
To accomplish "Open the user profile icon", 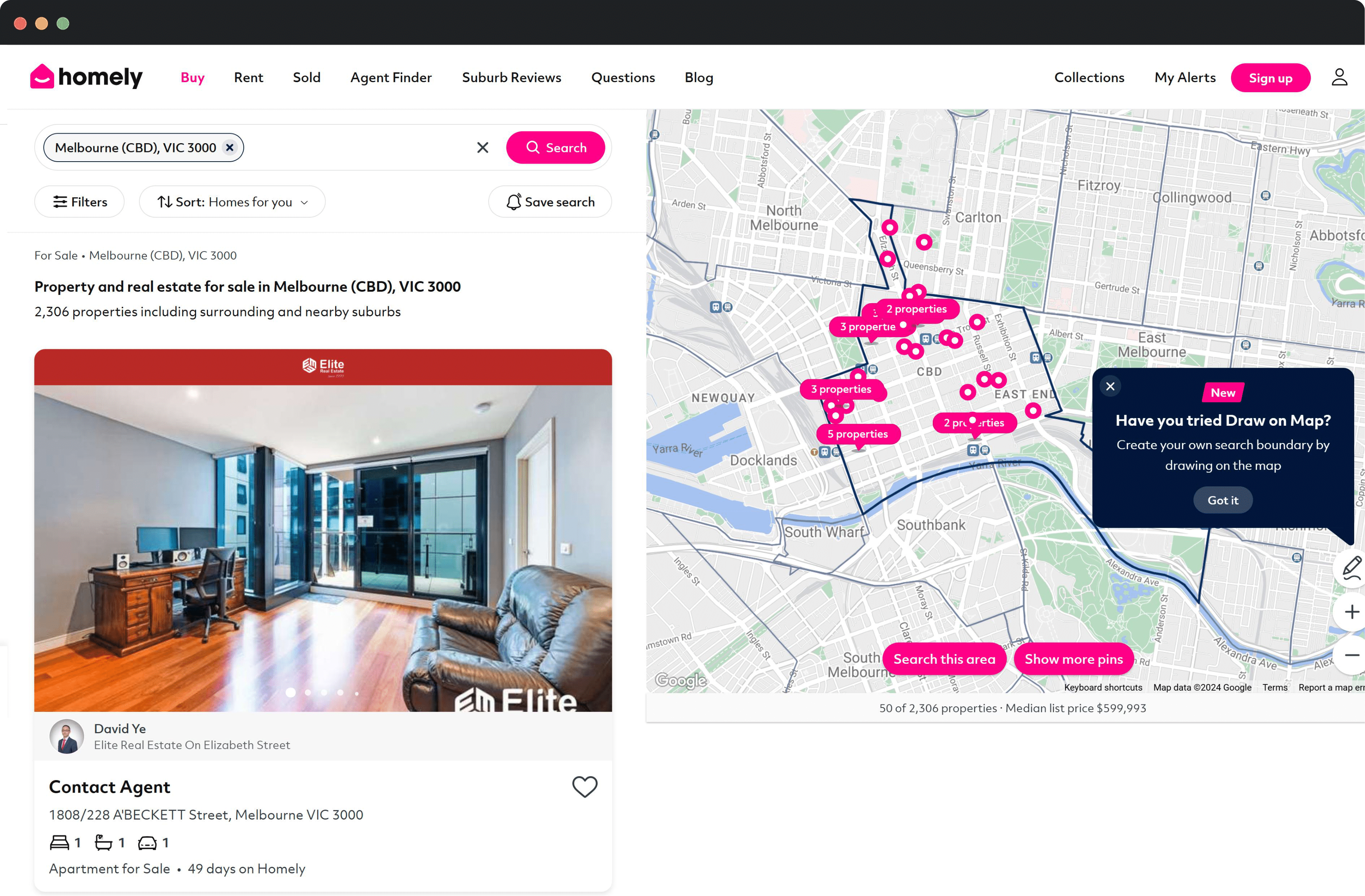I will (x=1339, y=78).
